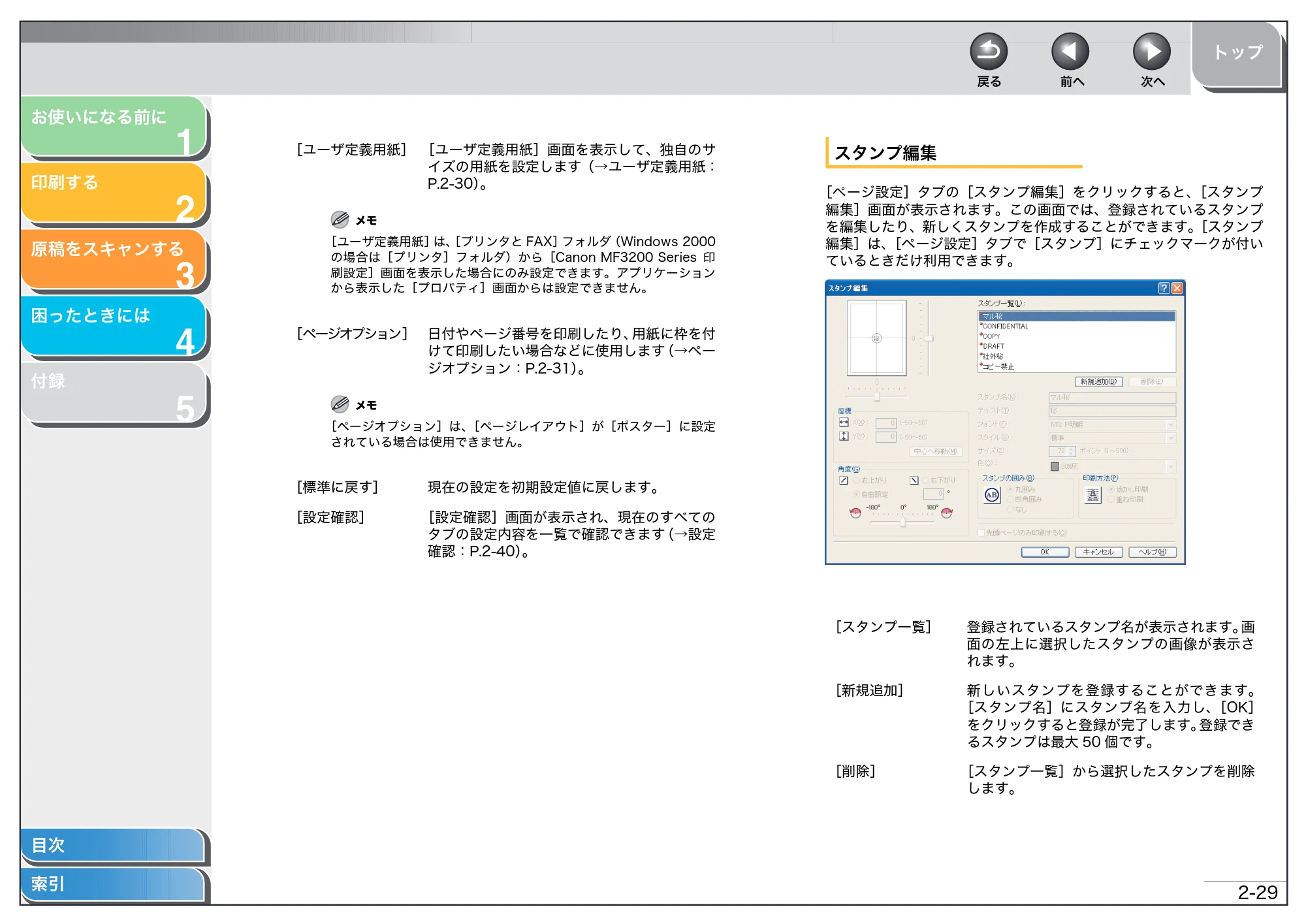Image resolution: width=1306 pixels, height=924 pixels.
Task: Open the スタイル dropdown
Action: pos(1112,438)
